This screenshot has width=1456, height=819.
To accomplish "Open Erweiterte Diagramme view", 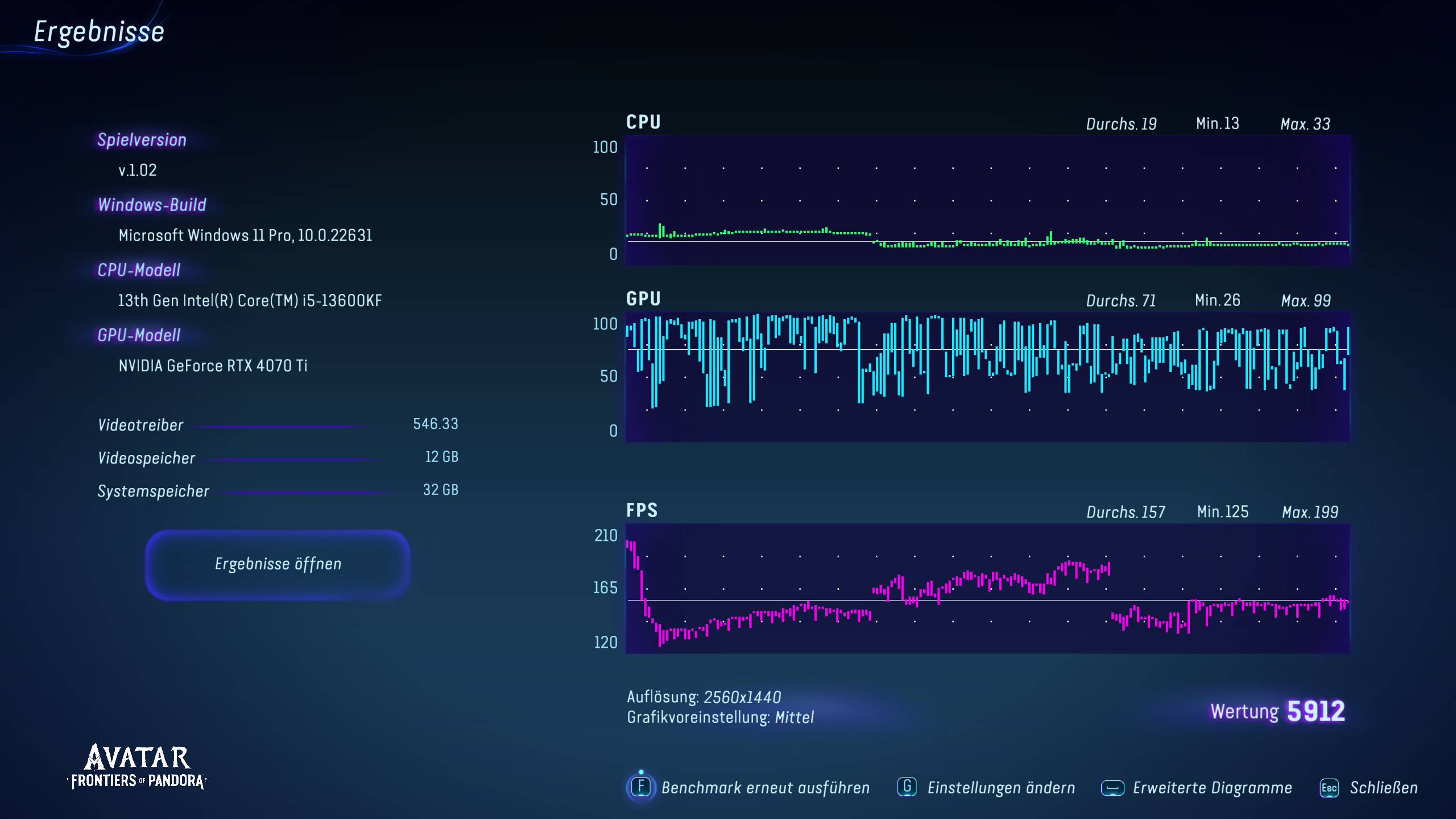I will coord(1212,788).
